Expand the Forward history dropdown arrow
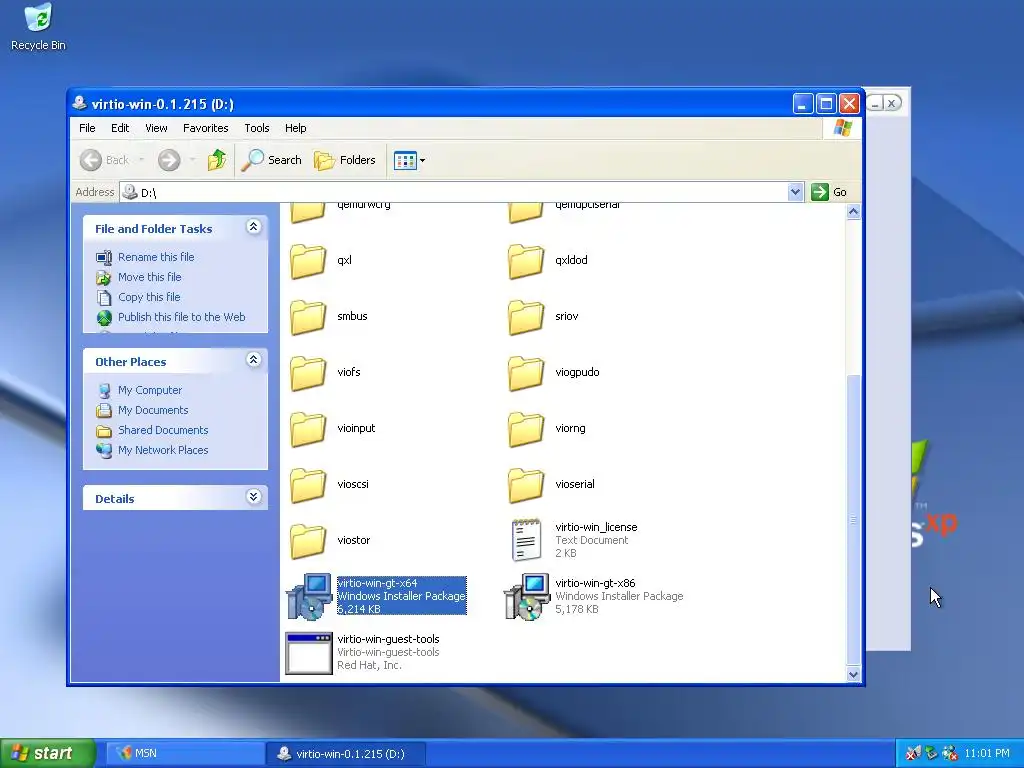1024x768 pixels. (x=192, y=160)
